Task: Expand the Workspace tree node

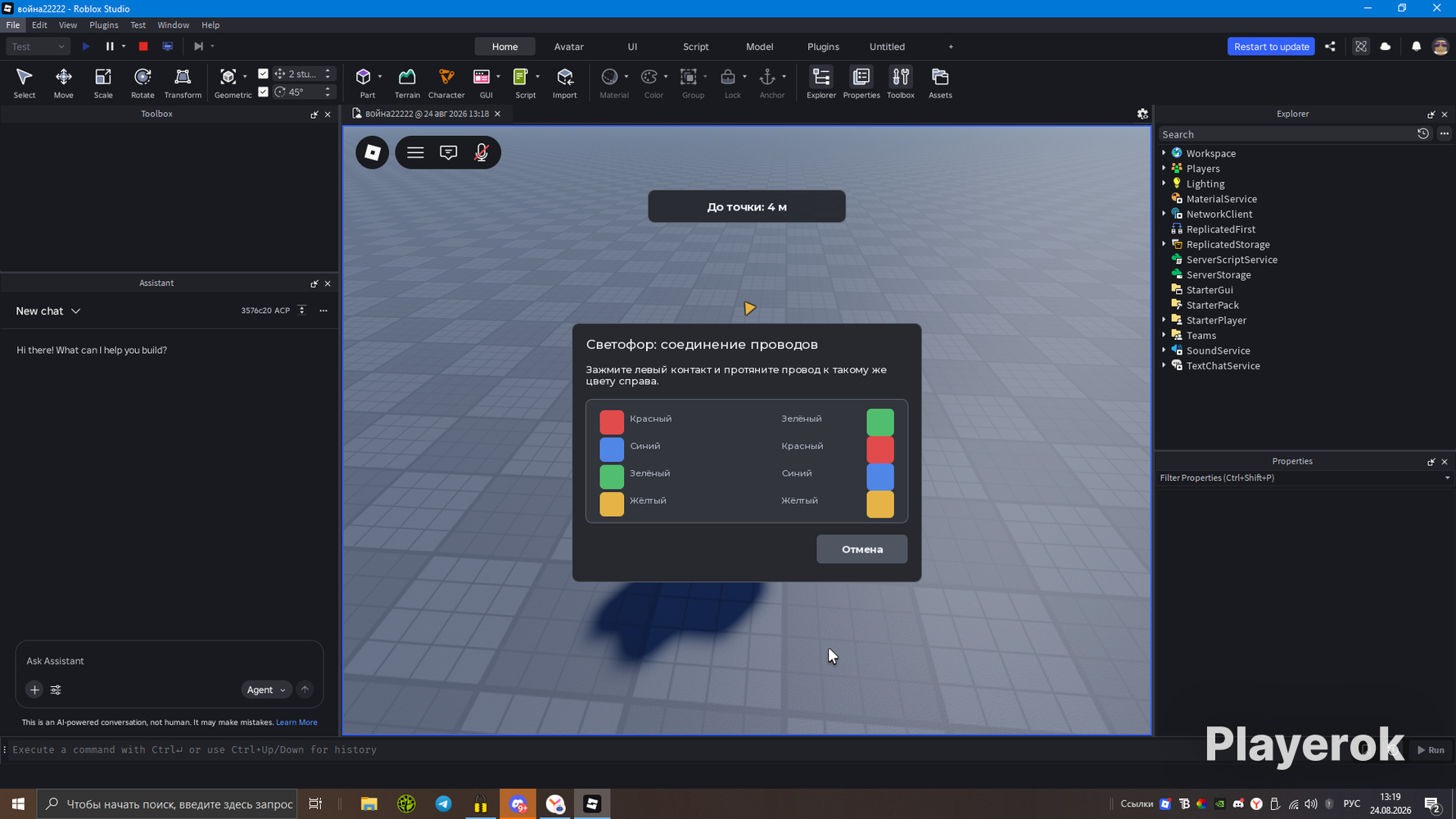Action: tap(1164, 153)
